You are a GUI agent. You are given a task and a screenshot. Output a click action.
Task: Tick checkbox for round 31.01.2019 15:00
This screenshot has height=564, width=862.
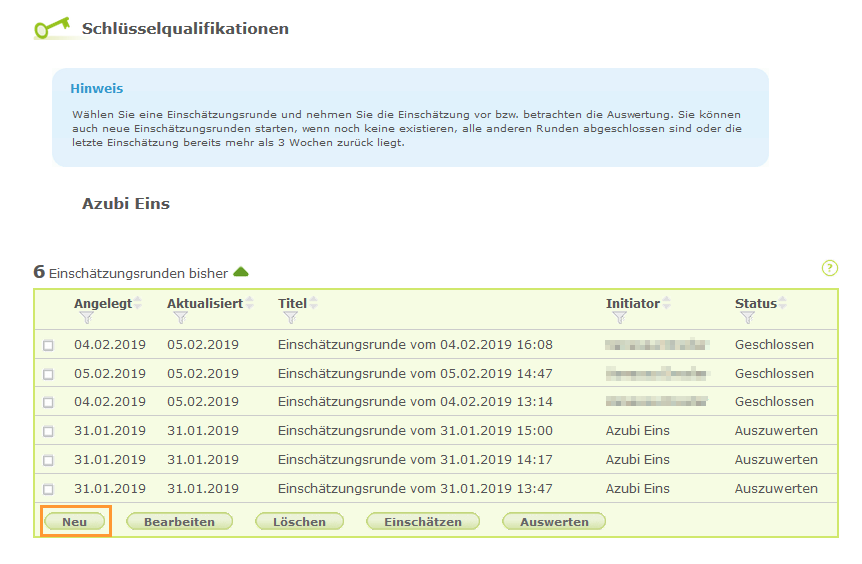pos(48,432)
